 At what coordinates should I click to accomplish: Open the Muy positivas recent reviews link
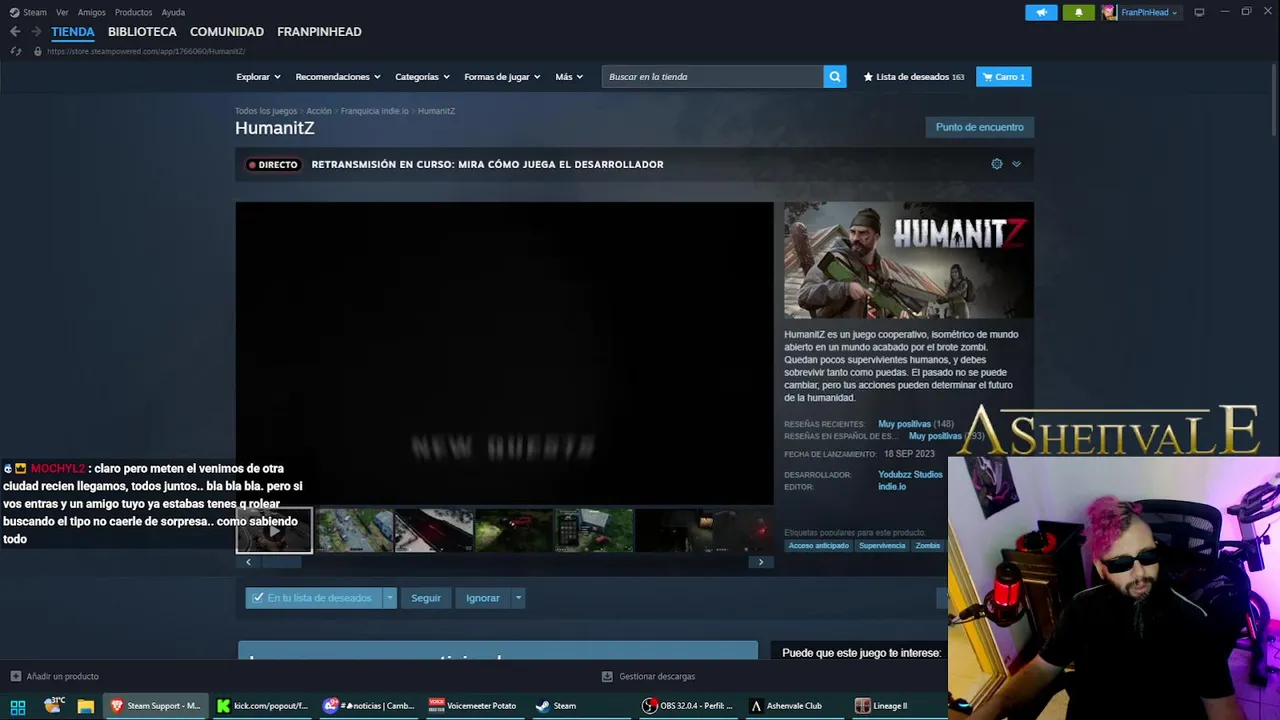(x=904, y=424)
